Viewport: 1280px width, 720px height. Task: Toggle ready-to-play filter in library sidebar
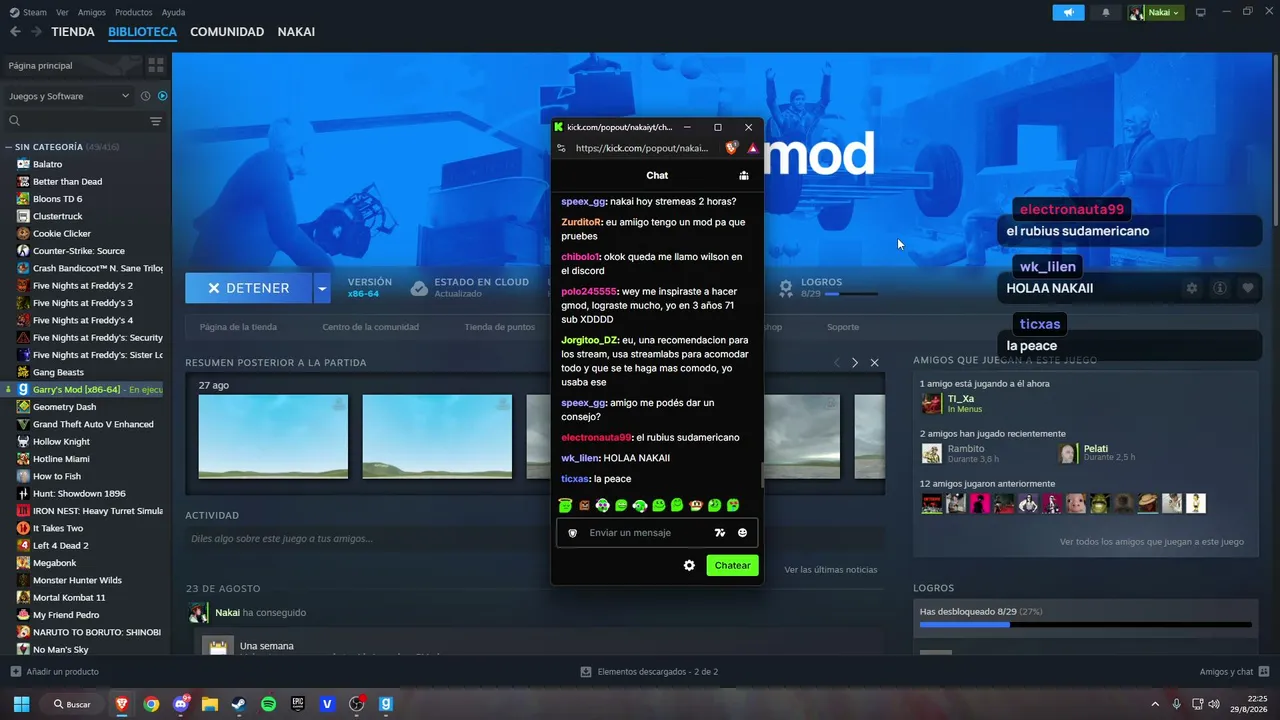162,96
